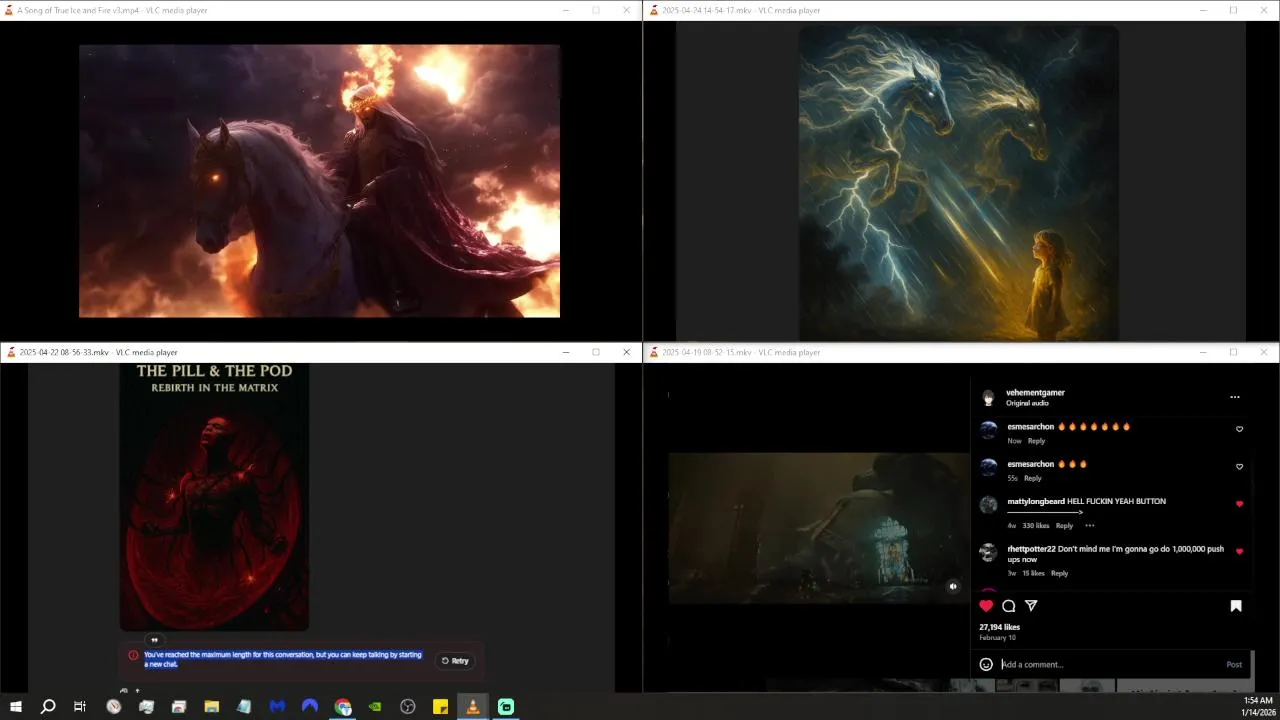Toggle the video mute speaker icon
This screenshot has height=720, width=1280.
(953, 587)
